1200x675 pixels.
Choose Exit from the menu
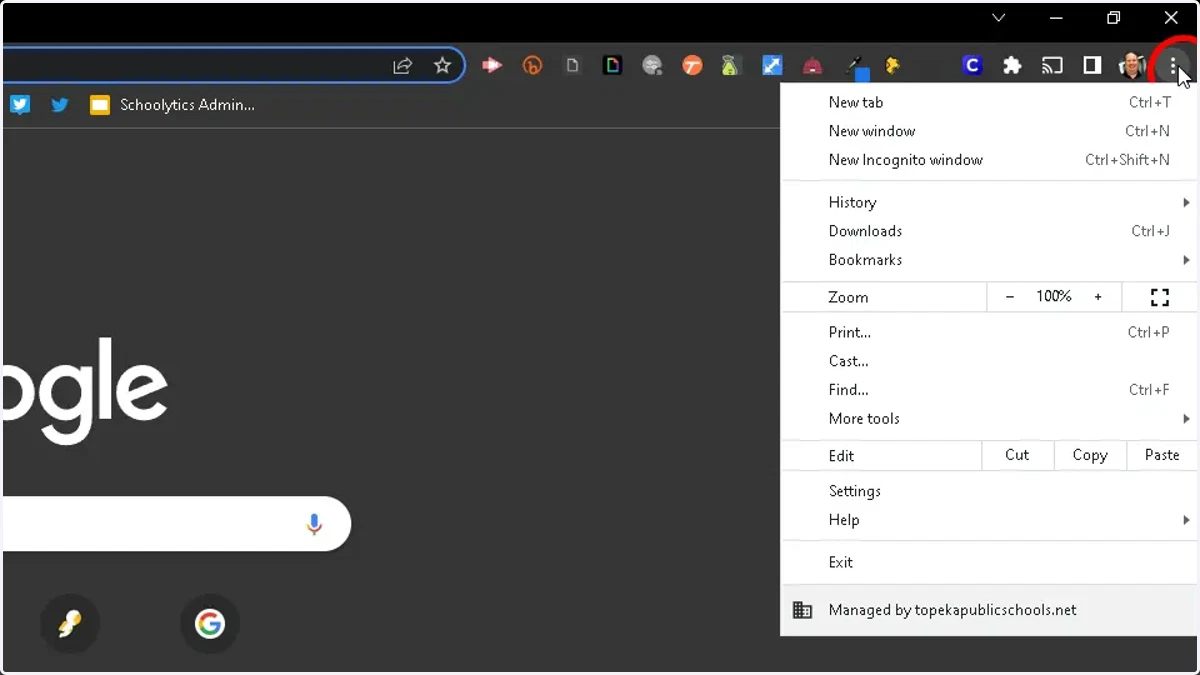click(x=990, y=562)
